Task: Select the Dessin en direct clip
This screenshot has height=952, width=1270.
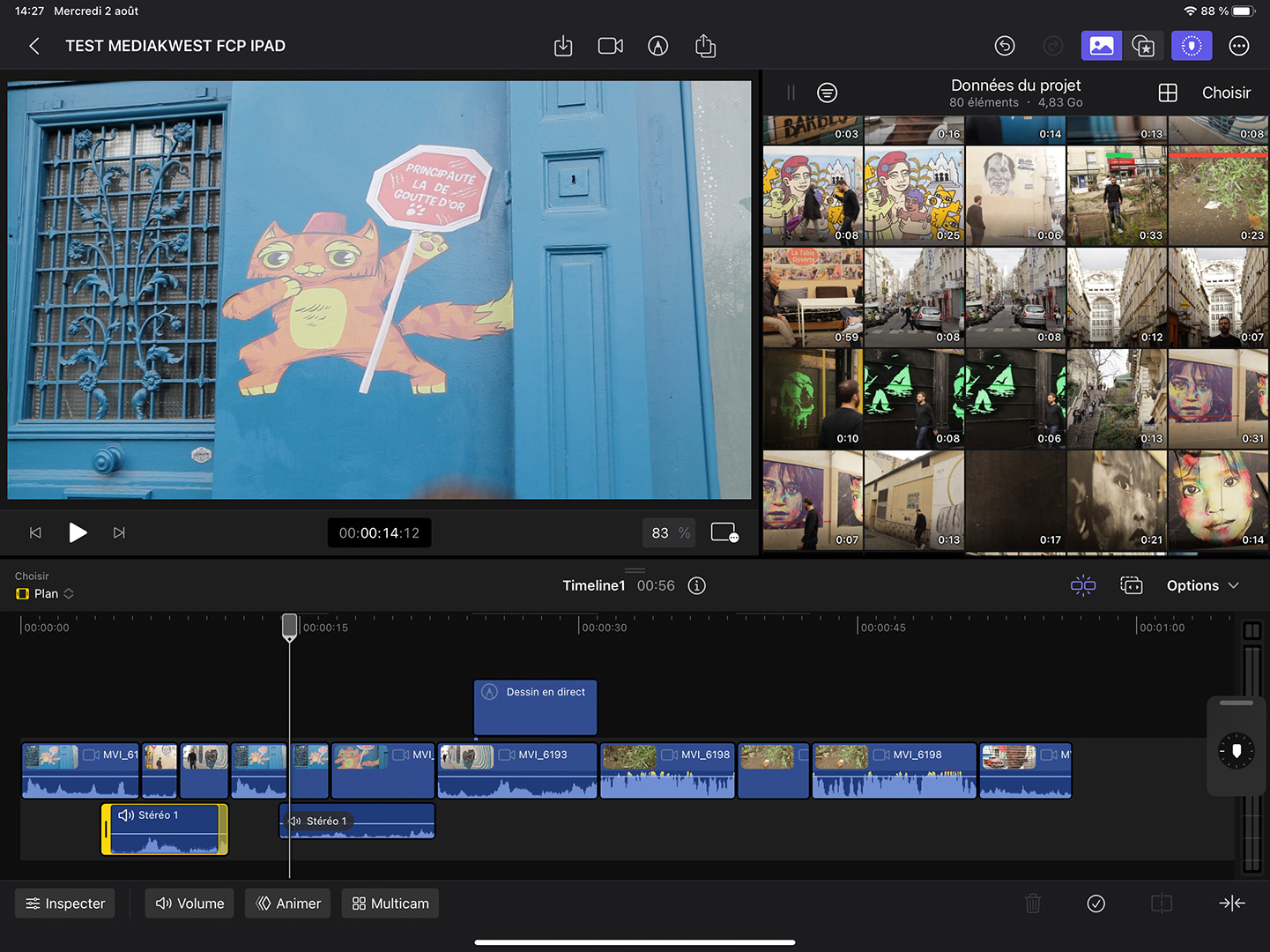Action: pos(535,706)
